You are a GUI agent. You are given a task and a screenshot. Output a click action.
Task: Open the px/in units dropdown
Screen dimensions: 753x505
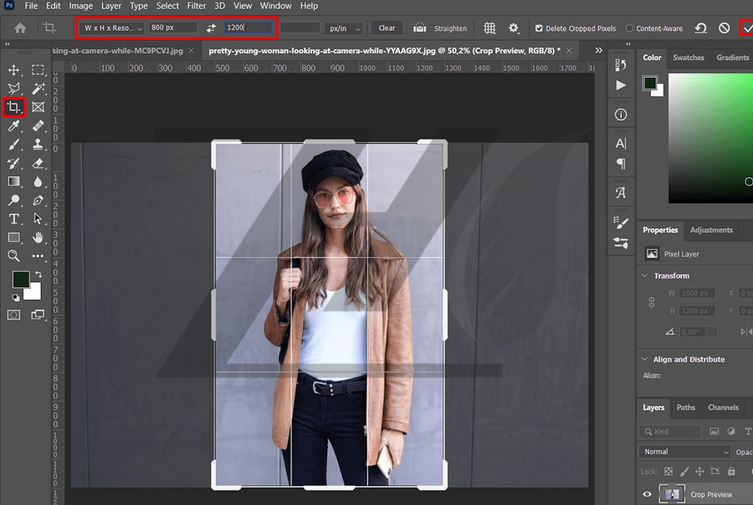[345, 28]
